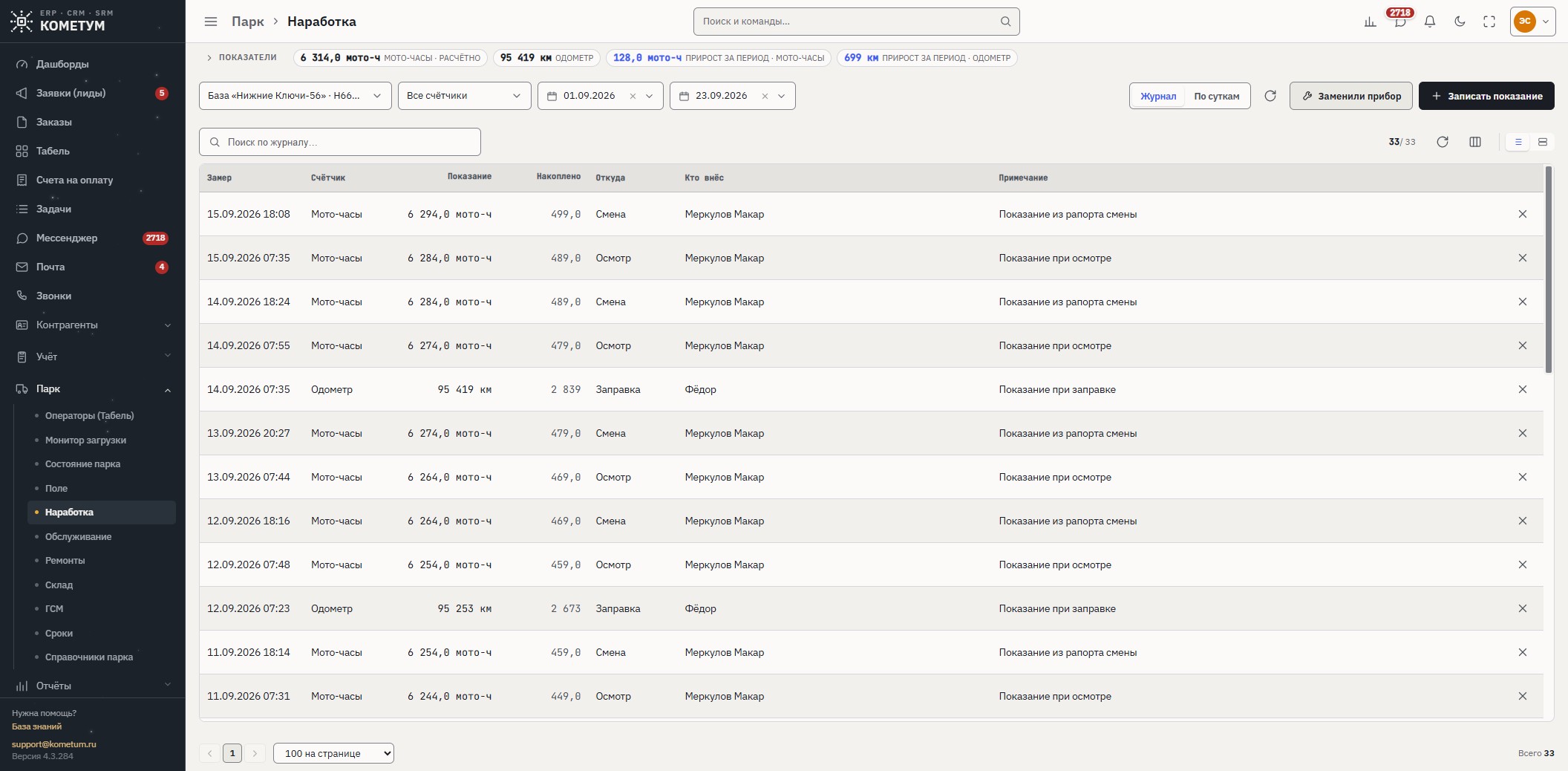The height and width of the screenshot is (771, 1568).
Task: Expand the Контрагенты menu
Action: click(x=93, y=325)
